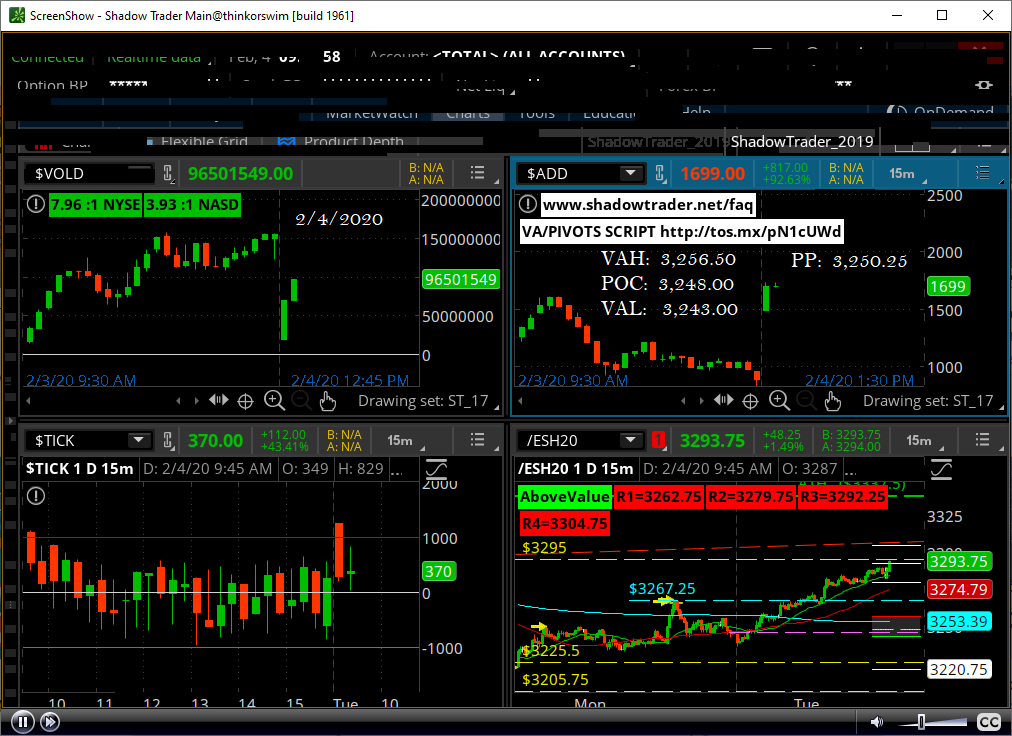Click the expand-scroll arrows icon on $VOLD chart
The image size is (1012, 736).
219,400
